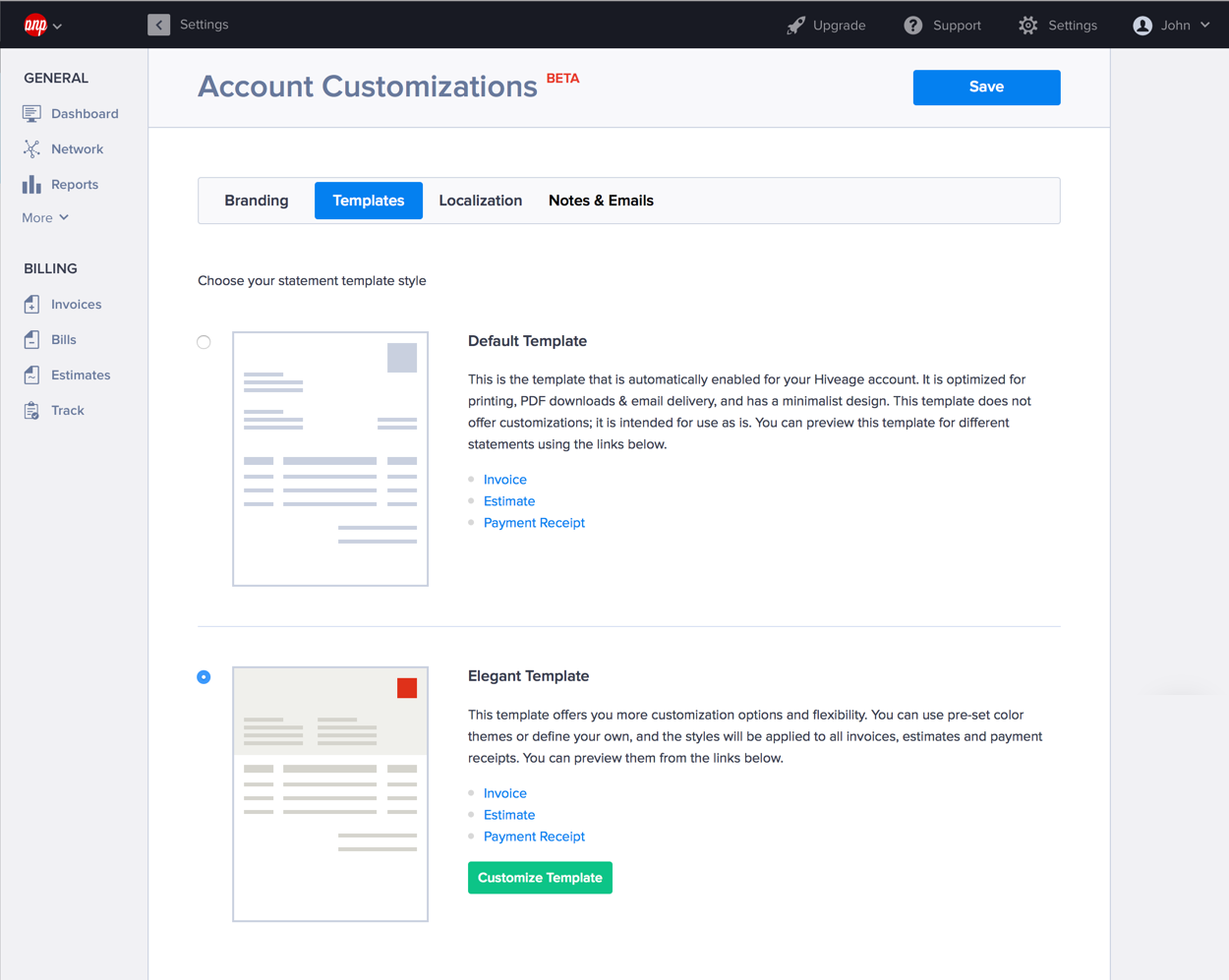
Task: Switch to the Branding tab
Action: 257,201
